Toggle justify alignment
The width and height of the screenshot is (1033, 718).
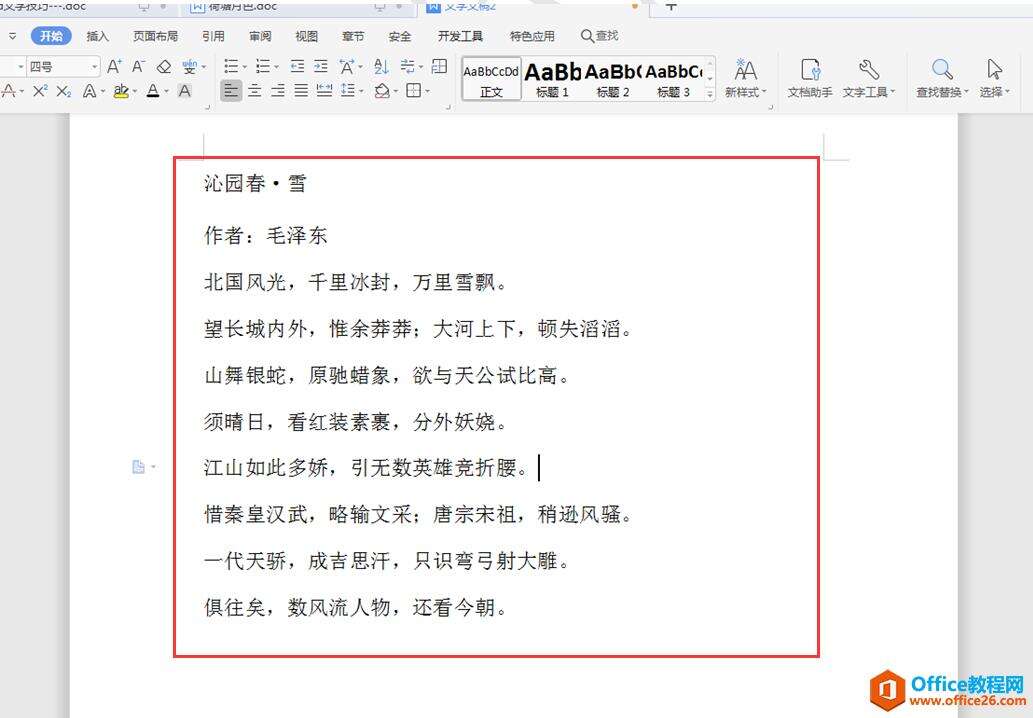[301, 91]
